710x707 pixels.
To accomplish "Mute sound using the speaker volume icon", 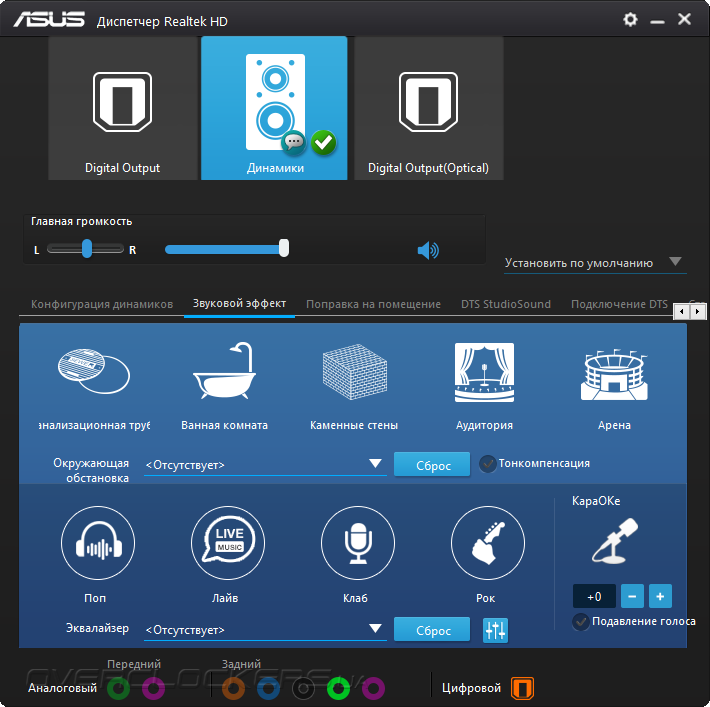I will [428, 250].
